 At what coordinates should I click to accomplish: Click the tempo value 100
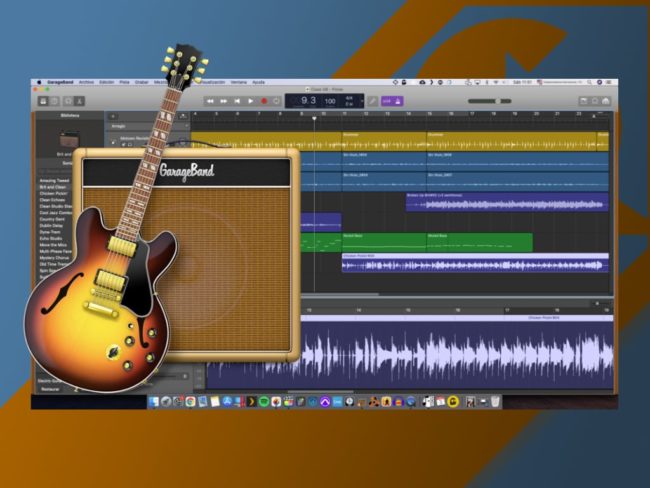pyautogui.click(x=330, y=101)
